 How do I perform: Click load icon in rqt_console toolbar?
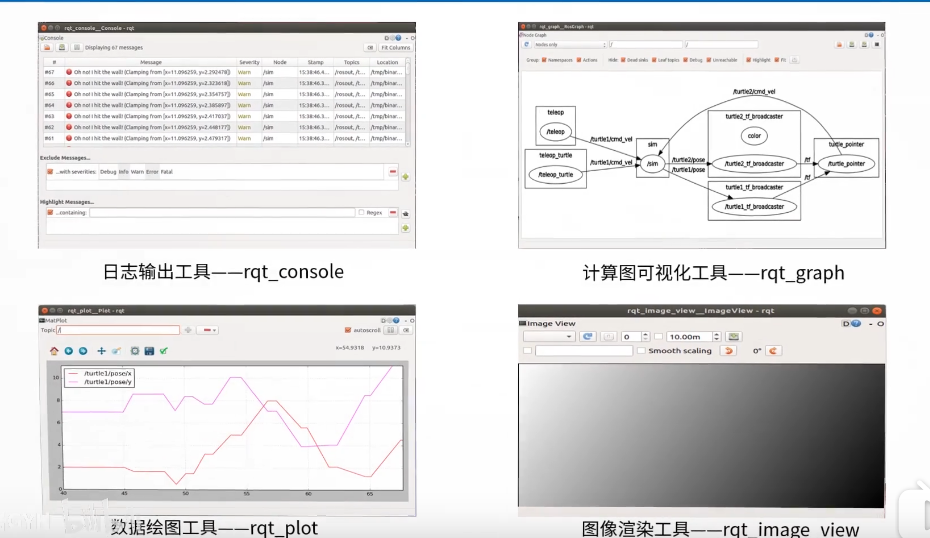pyautogui.click(x=47, y=47)
